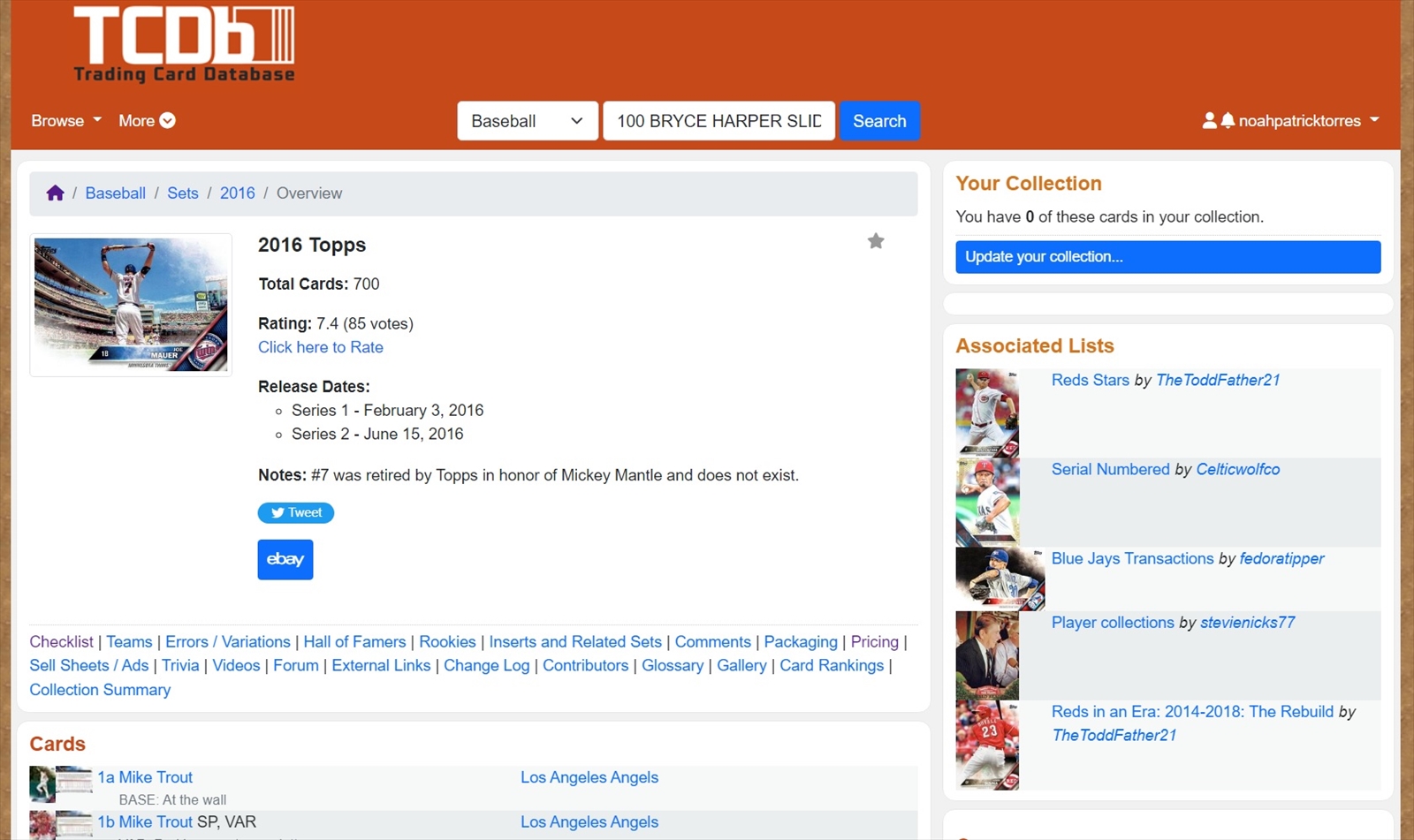Open the Change Log link
The image size is (1414, 840).
(487, 665)
